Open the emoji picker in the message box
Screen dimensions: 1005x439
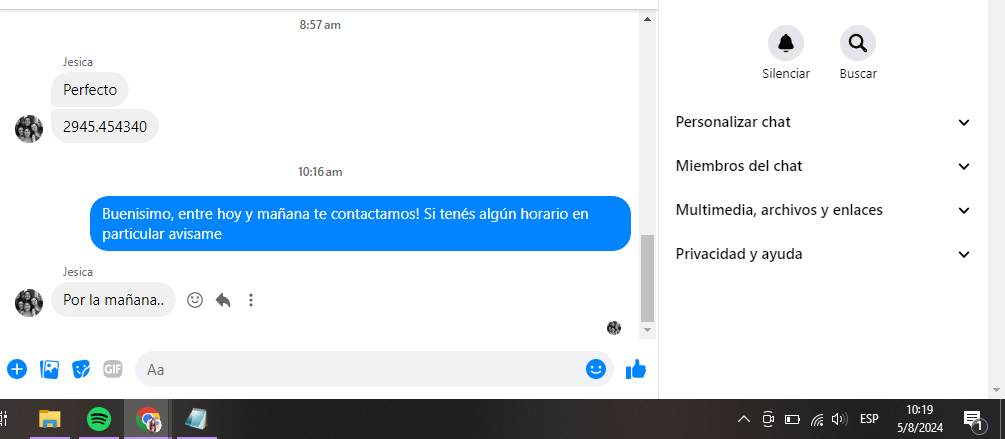(595, 369)
